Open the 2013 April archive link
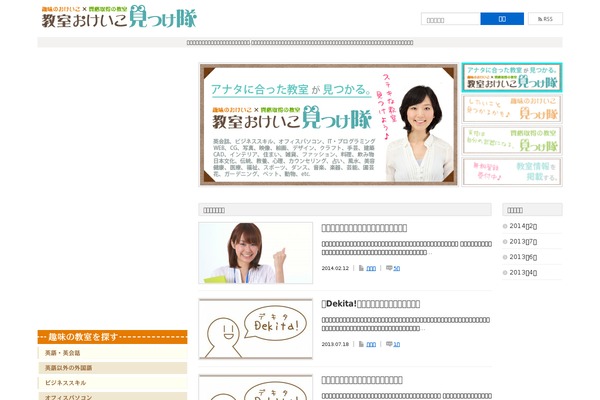The width and height of the screenshot is (600, 400). pyautogui.click(x=523, y=273)
